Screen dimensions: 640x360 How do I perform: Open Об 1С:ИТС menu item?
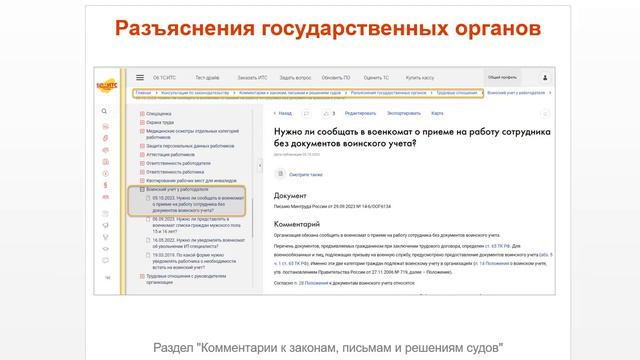(x=164, y=78)
